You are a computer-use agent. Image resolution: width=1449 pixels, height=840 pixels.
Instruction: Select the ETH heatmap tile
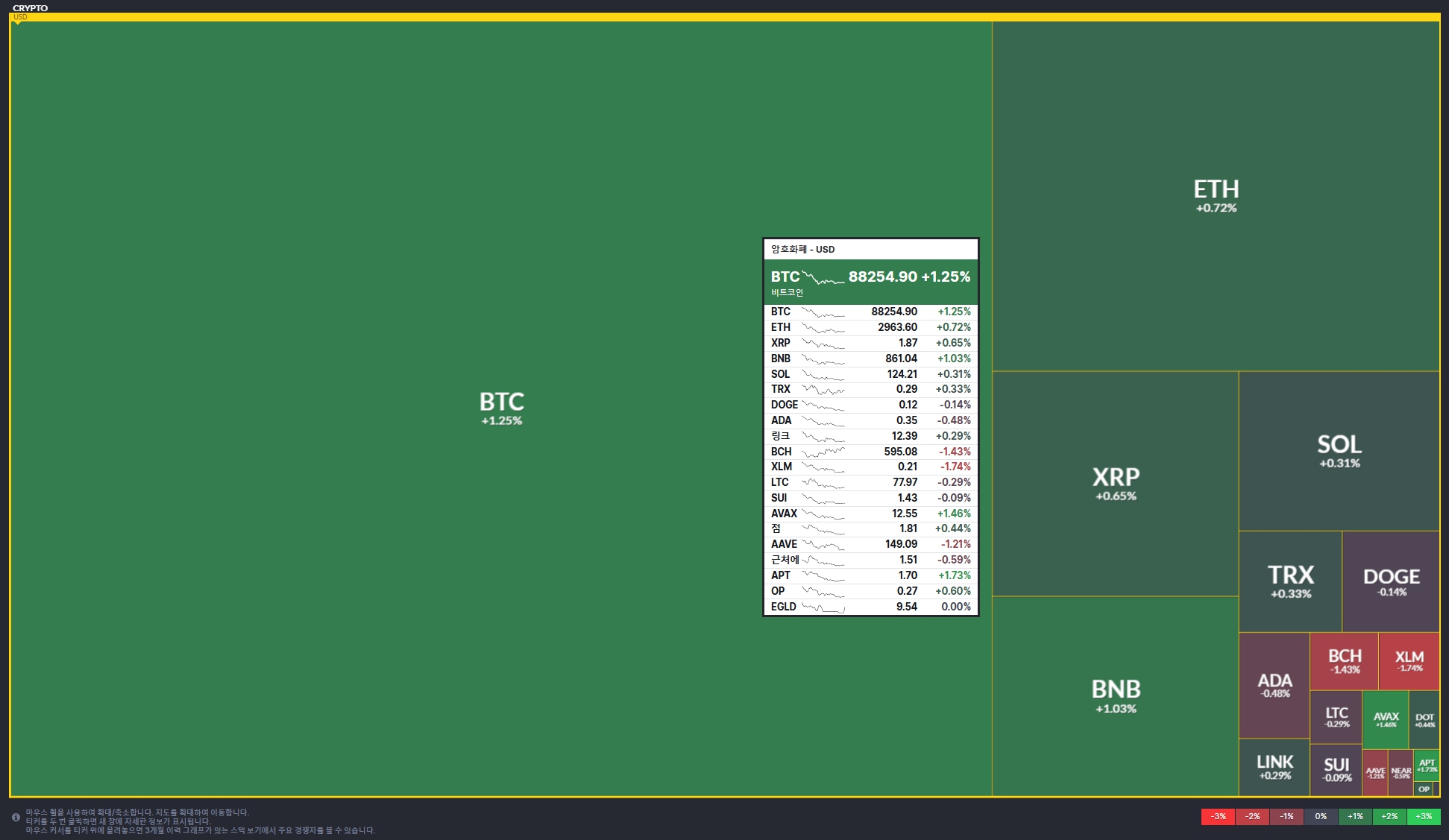tap(1216, 196)
